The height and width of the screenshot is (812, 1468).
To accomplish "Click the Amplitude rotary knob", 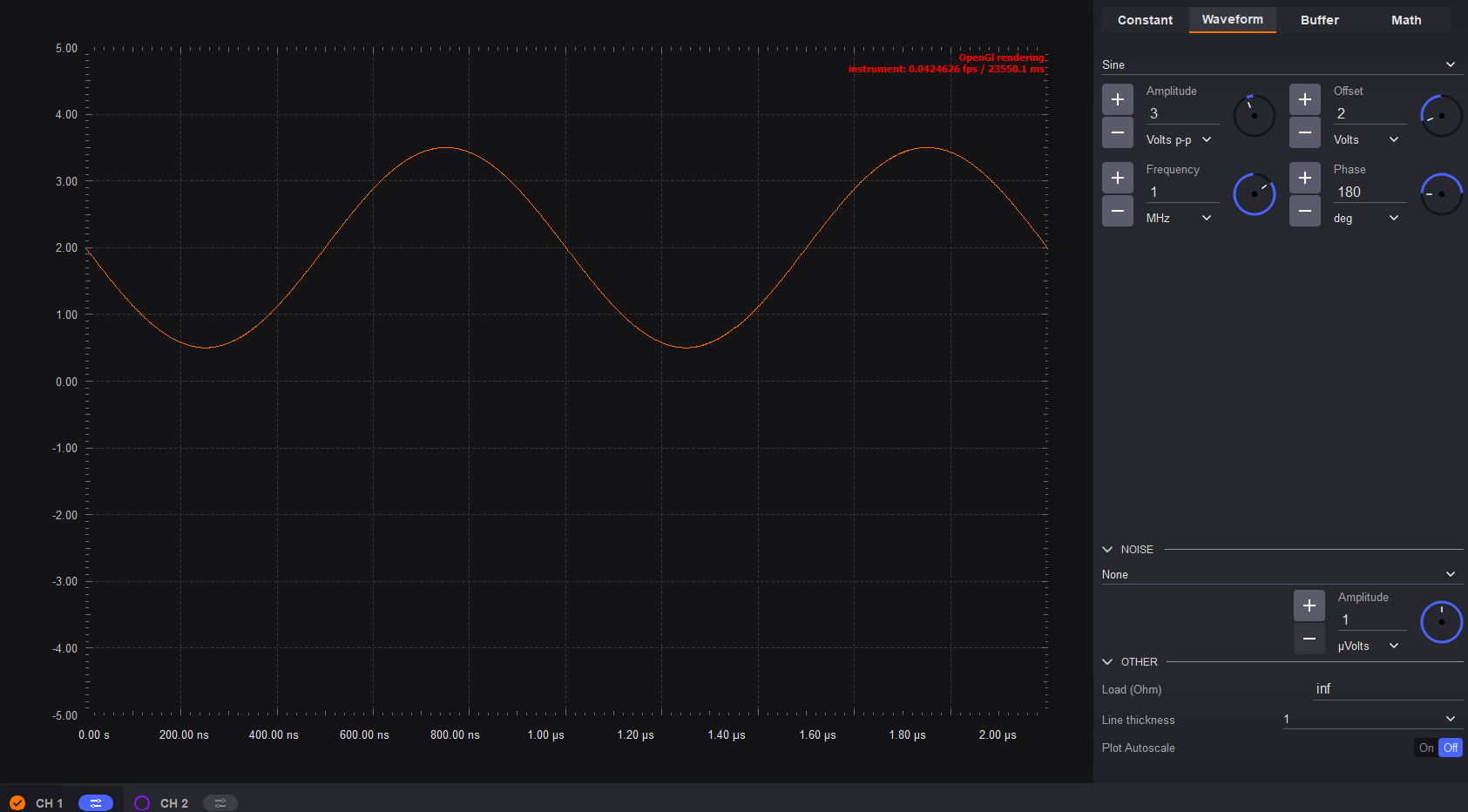I will pos(1255,116).
